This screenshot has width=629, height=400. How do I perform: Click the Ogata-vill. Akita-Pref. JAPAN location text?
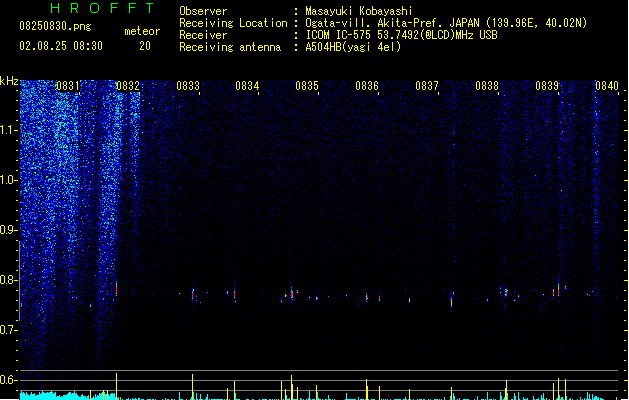446,23
